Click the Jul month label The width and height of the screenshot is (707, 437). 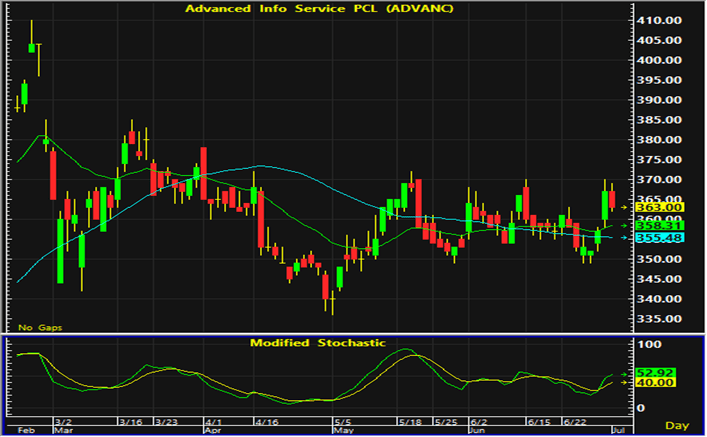619,430
